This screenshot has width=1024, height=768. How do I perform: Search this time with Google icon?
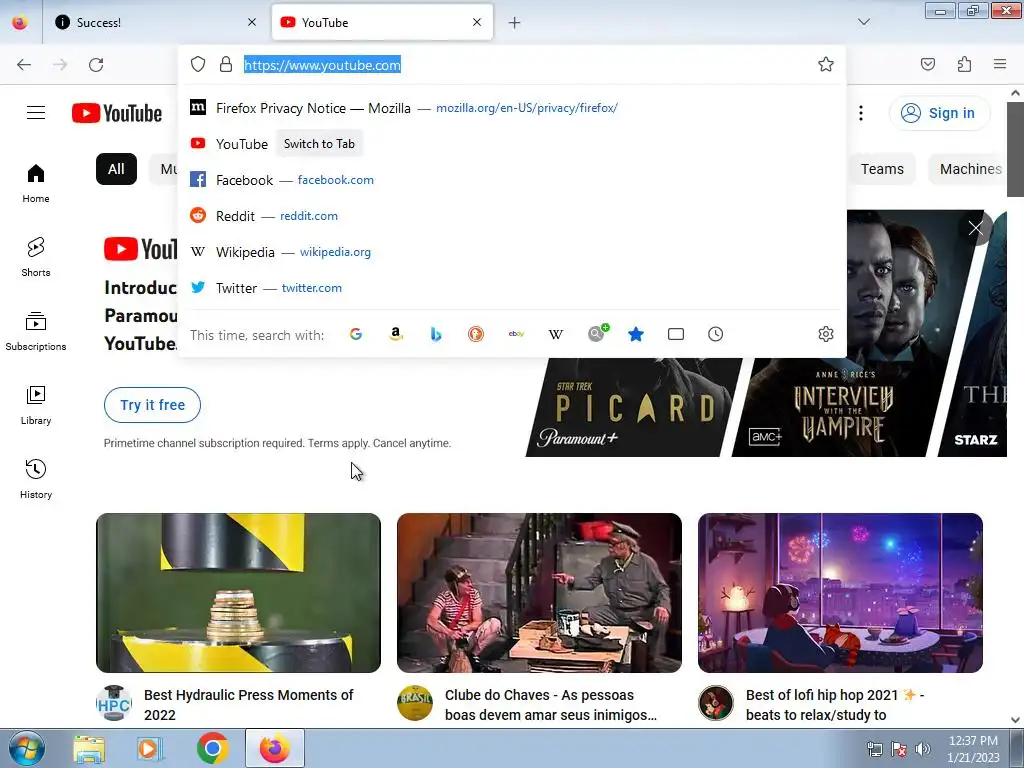pos(356,334)
